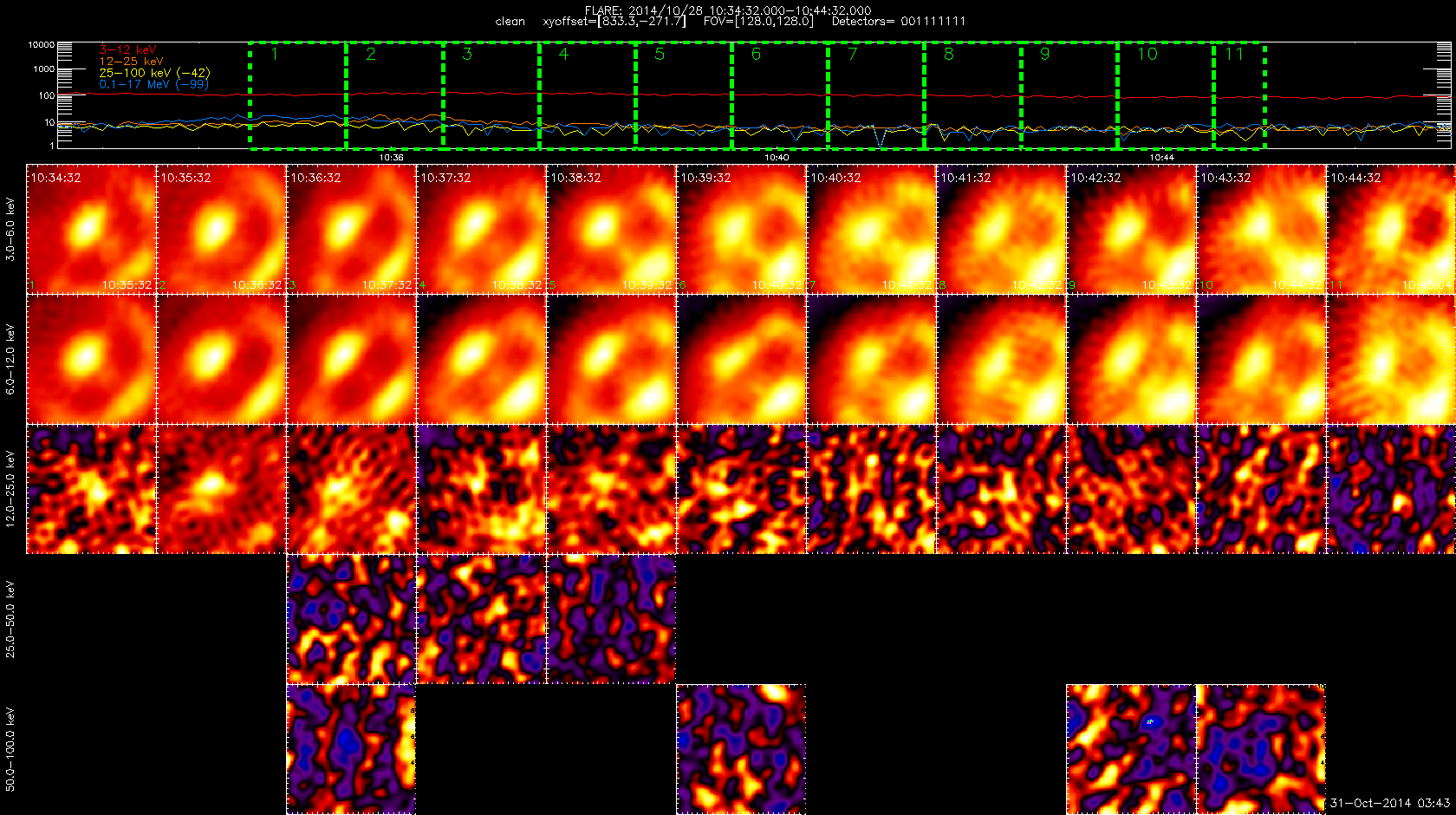Select the 3.0-6.0 keV image stamped 10:35:32
This screenshot has width=1456, height=815.
221,229
